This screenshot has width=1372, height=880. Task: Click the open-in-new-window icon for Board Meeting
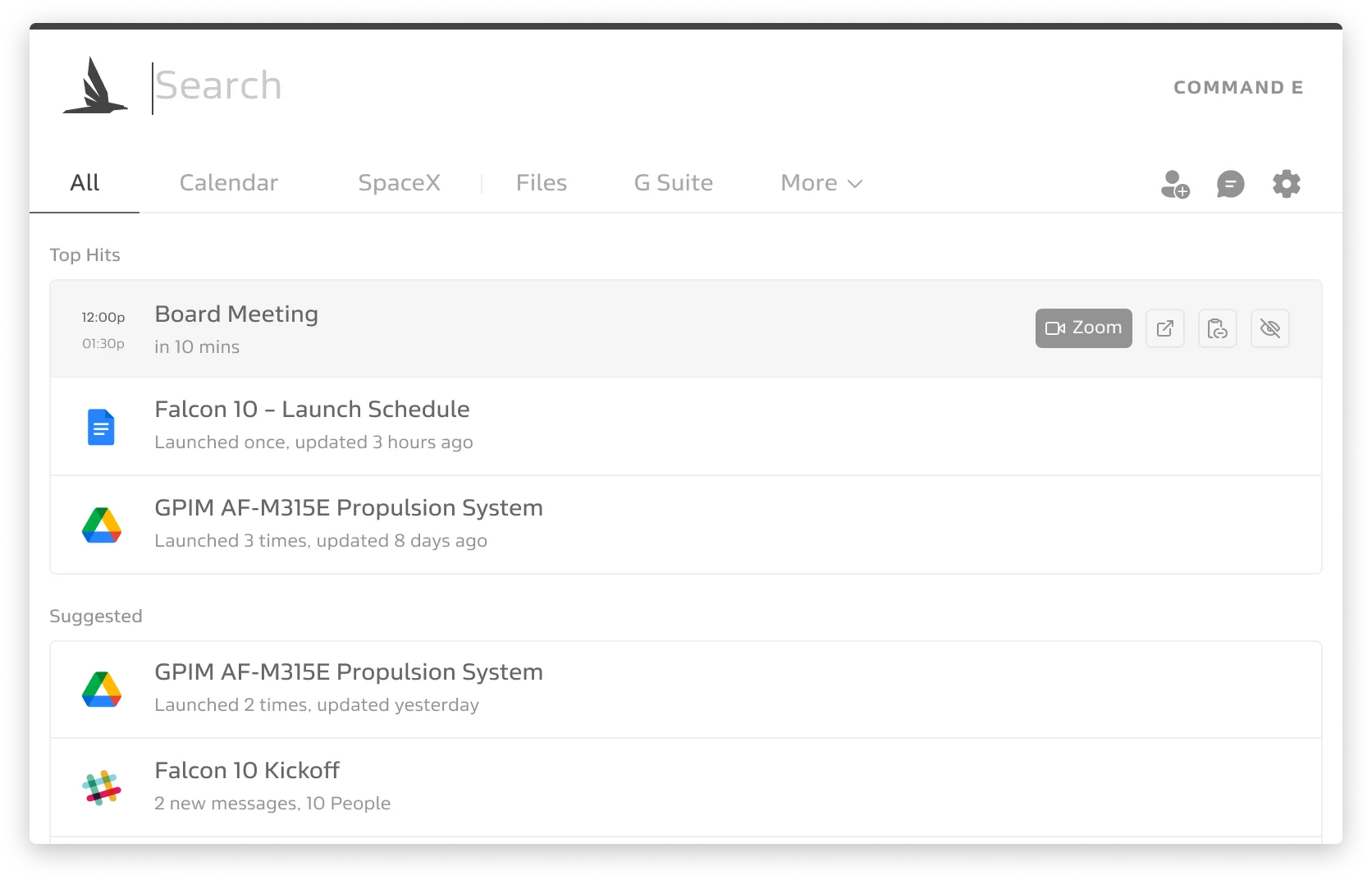[1165, 328]
